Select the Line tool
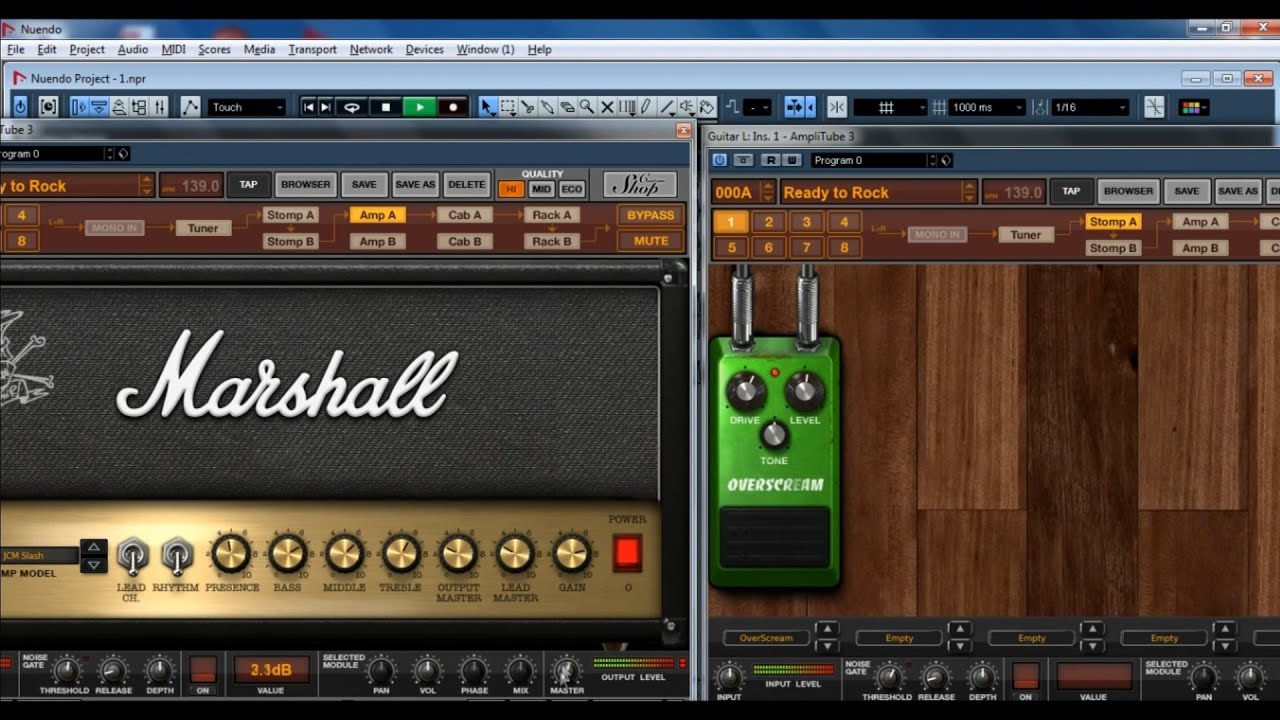The image size is (1280, 720). pos(666,107)
